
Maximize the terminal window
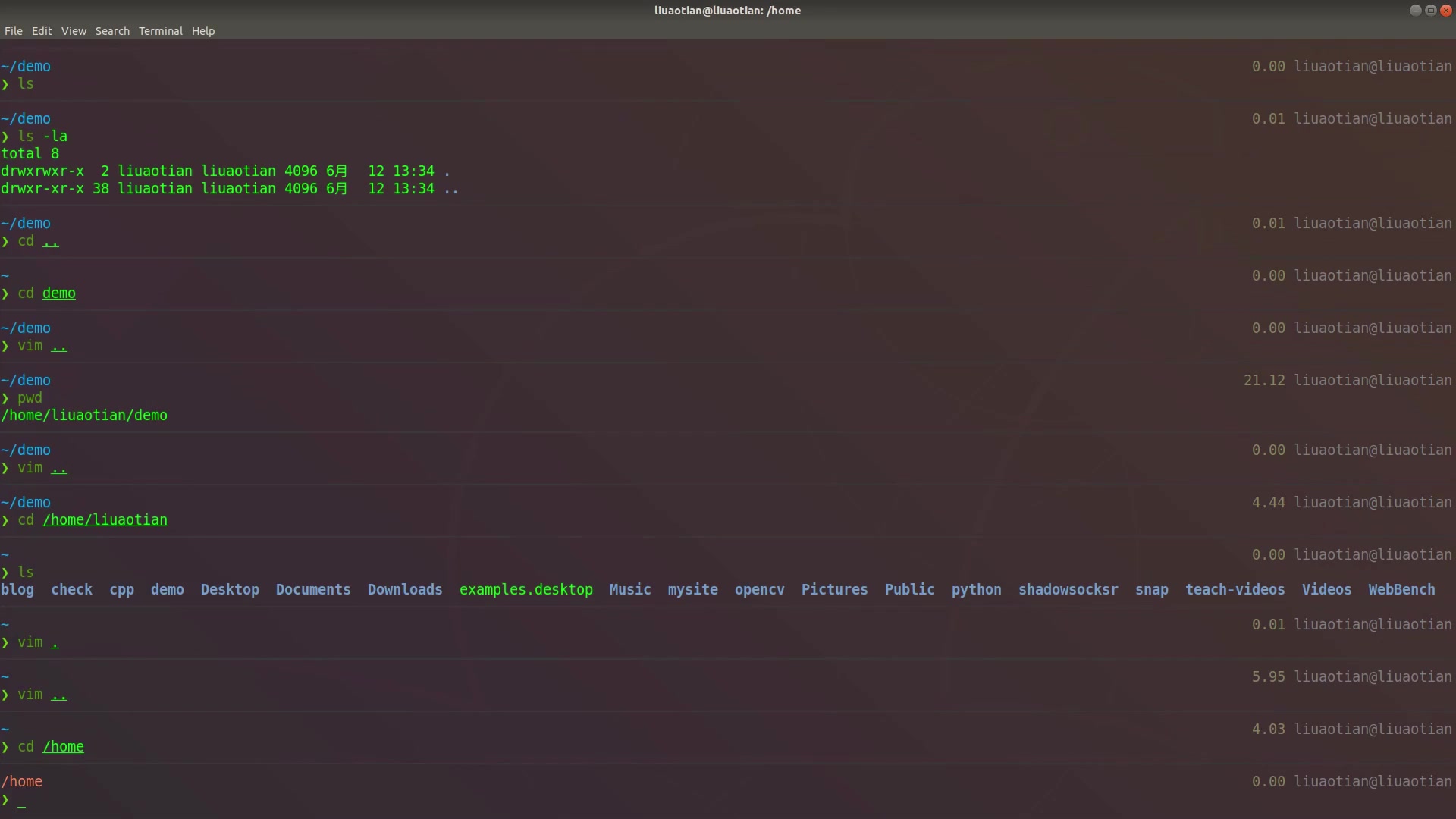1430,10
